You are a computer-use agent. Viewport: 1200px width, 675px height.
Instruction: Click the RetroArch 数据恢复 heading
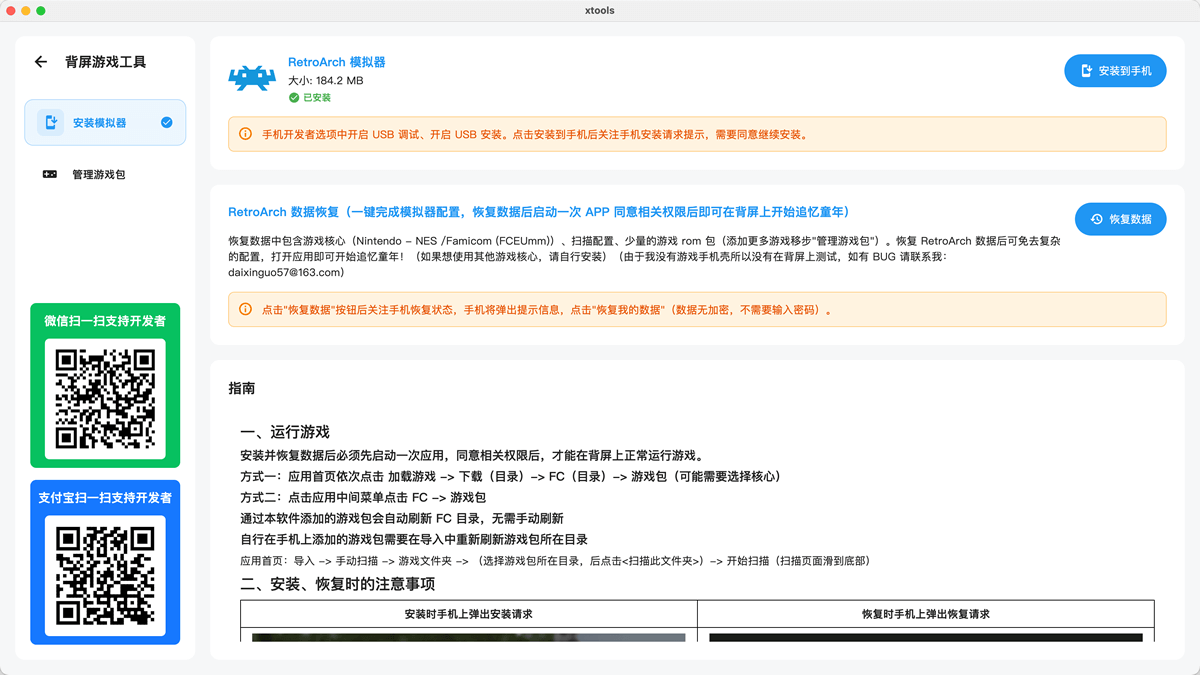[x=538, y=212]
